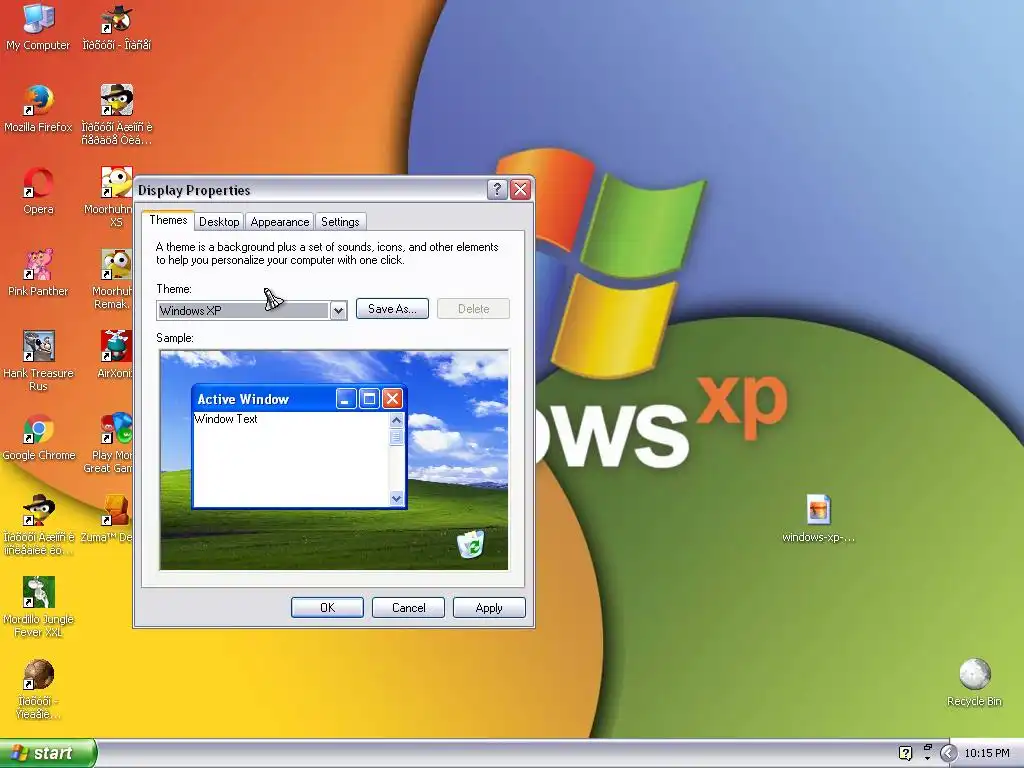Click the Apply button
Viewport: 1024px width, 768px height.
[x=489, y=608]
